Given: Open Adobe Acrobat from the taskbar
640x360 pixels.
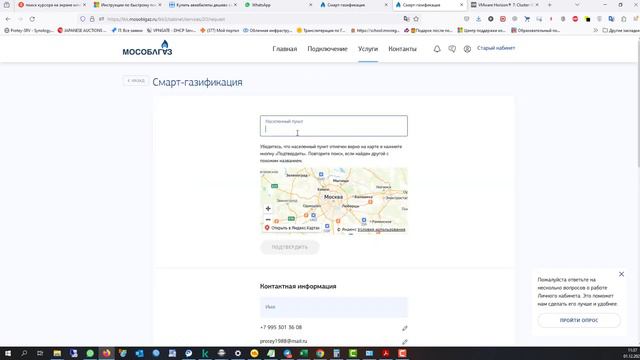Looking at the screenshot, I should click(x=386, y=353).
